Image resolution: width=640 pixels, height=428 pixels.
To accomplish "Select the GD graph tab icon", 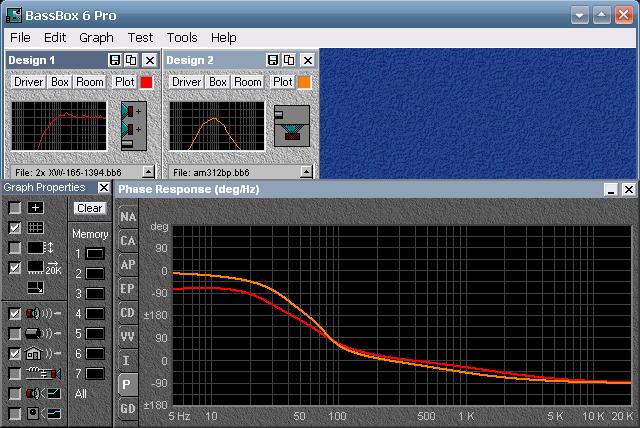I will [128, 409].
